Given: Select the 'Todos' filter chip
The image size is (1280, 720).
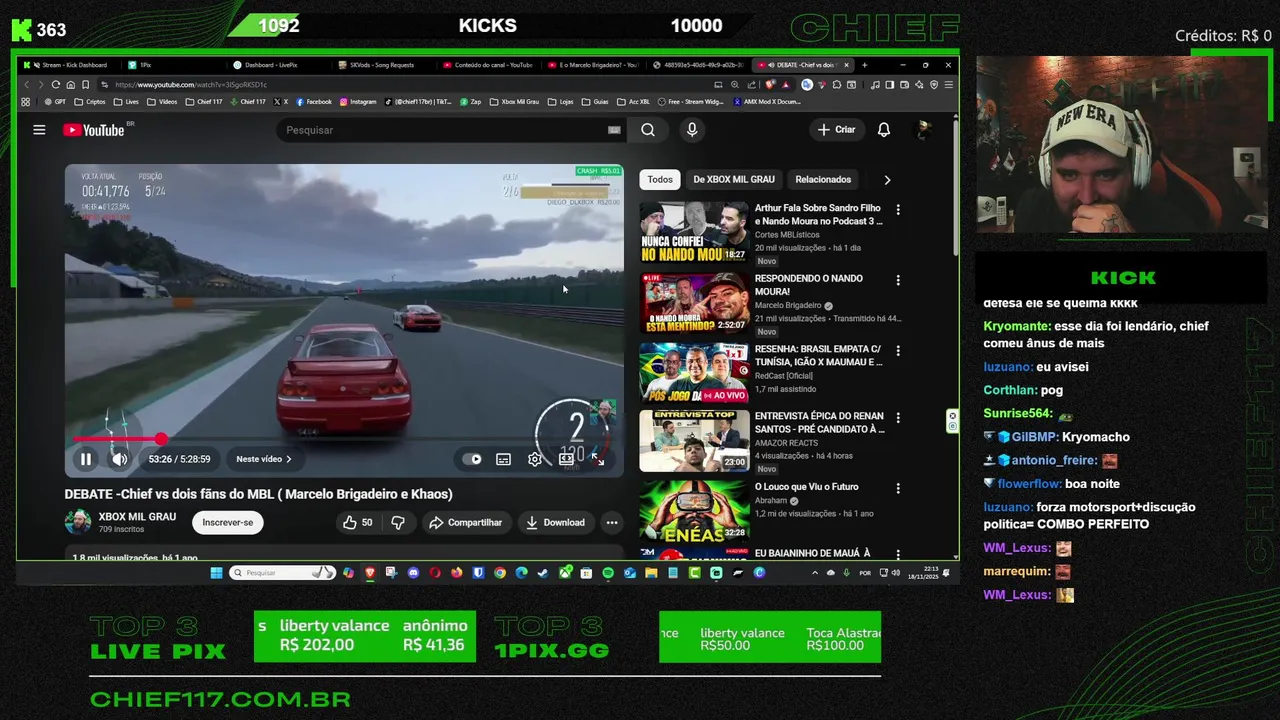Looking at the screenshot, I should tap(660, 180).
